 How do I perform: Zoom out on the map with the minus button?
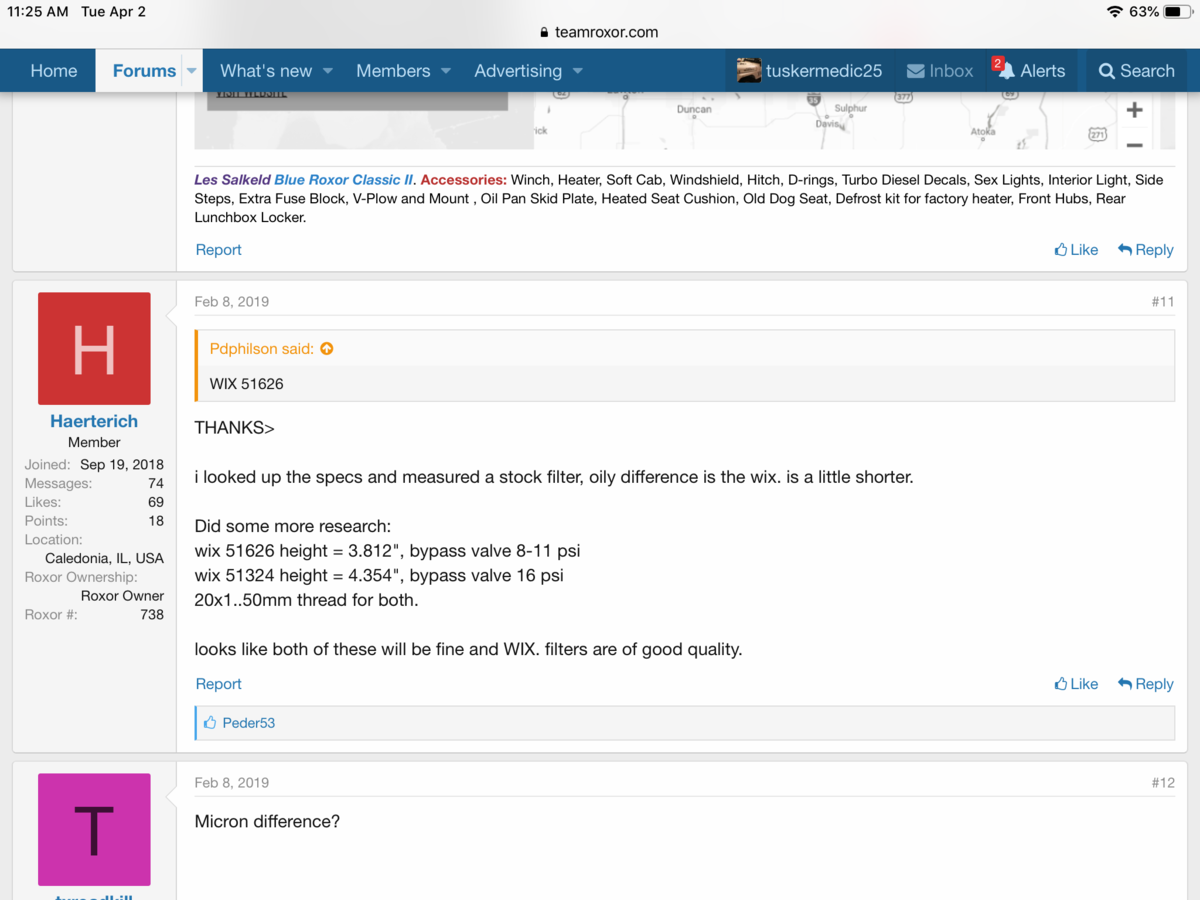point(1134,144)
